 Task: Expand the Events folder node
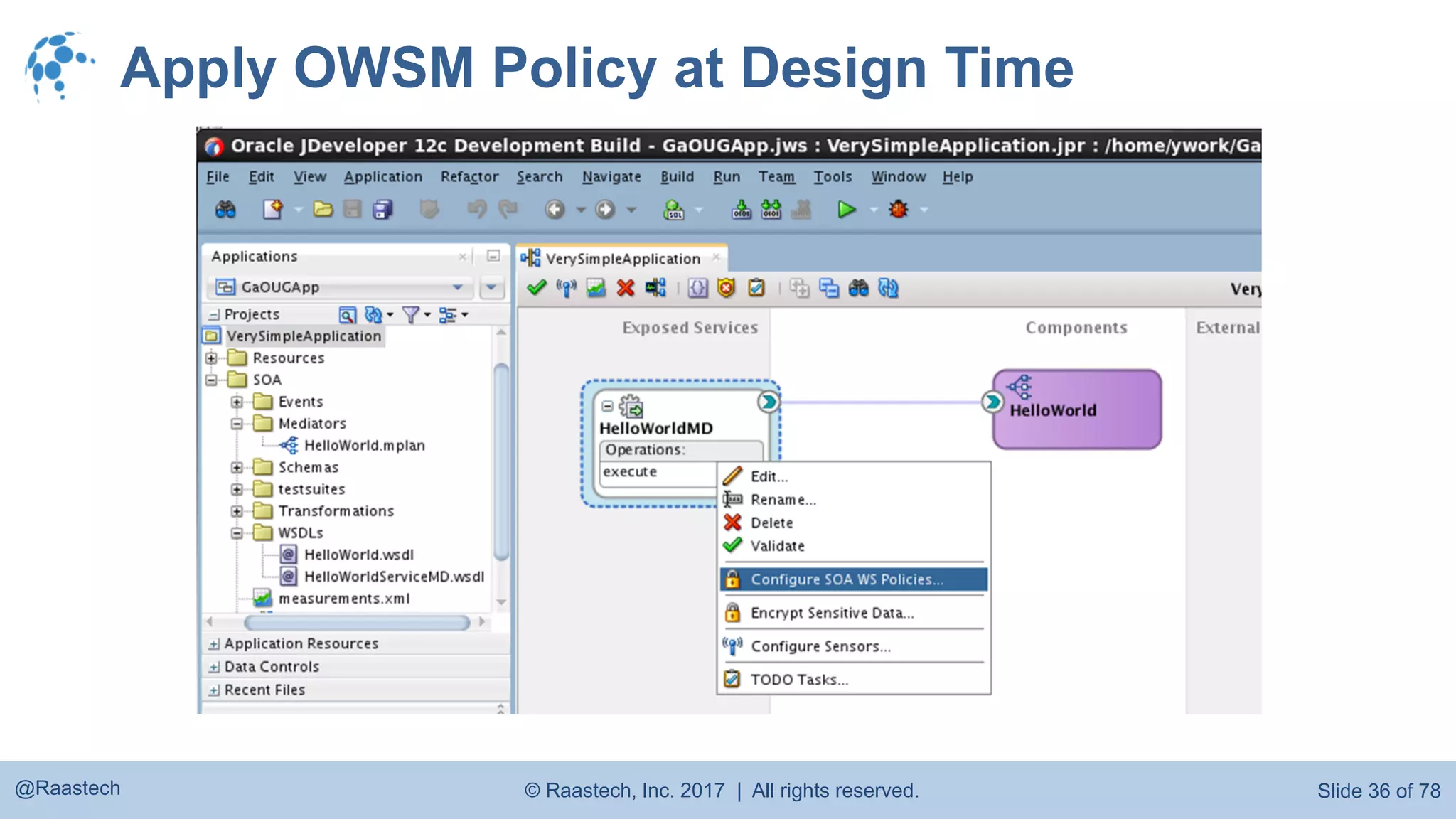click(237, 402)
